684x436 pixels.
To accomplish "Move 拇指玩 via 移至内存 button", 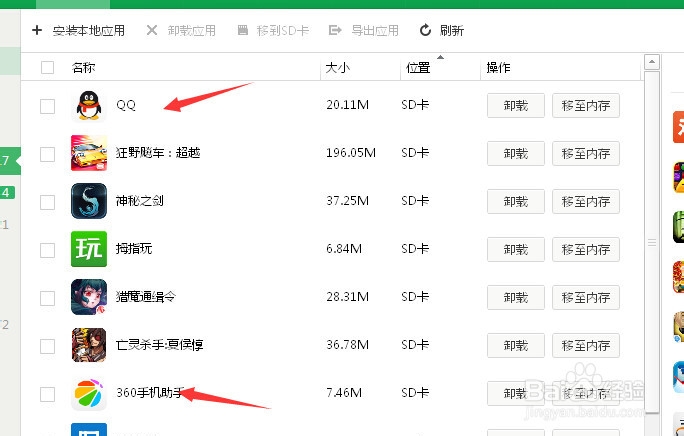I will tap(586, 249).
